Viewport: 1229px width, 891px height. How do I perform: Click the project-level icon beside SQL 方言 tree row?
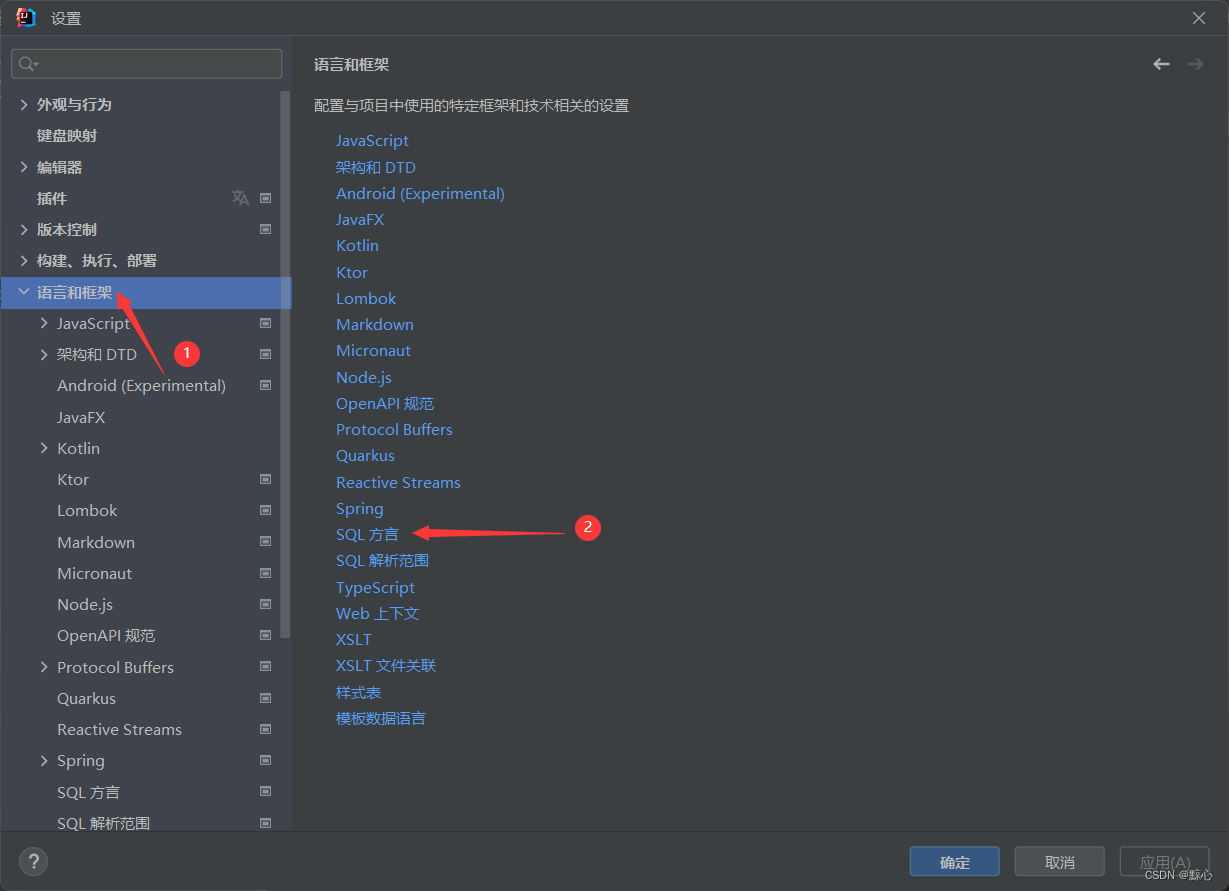pyautogui.click(x=266, y=792)
